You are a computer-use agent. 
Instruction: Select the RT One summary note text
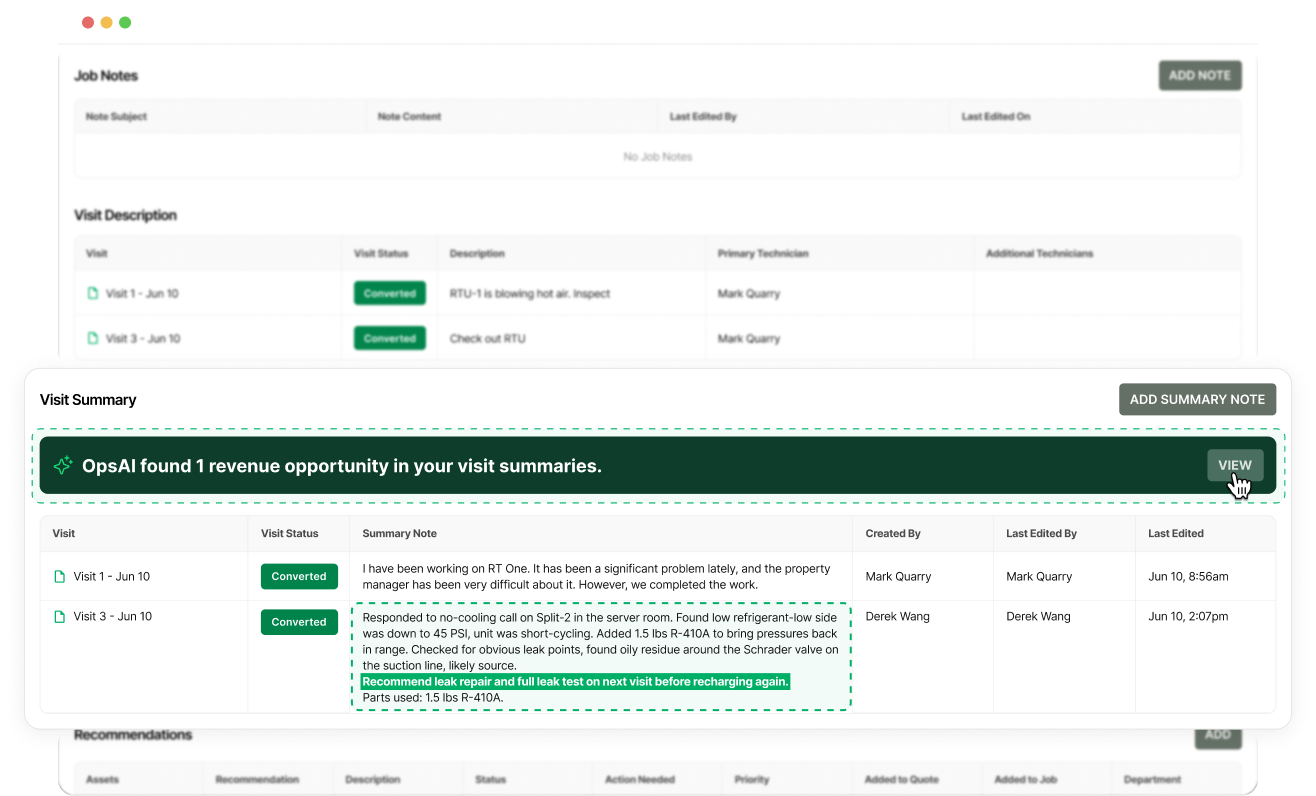[x=597, y=577]
